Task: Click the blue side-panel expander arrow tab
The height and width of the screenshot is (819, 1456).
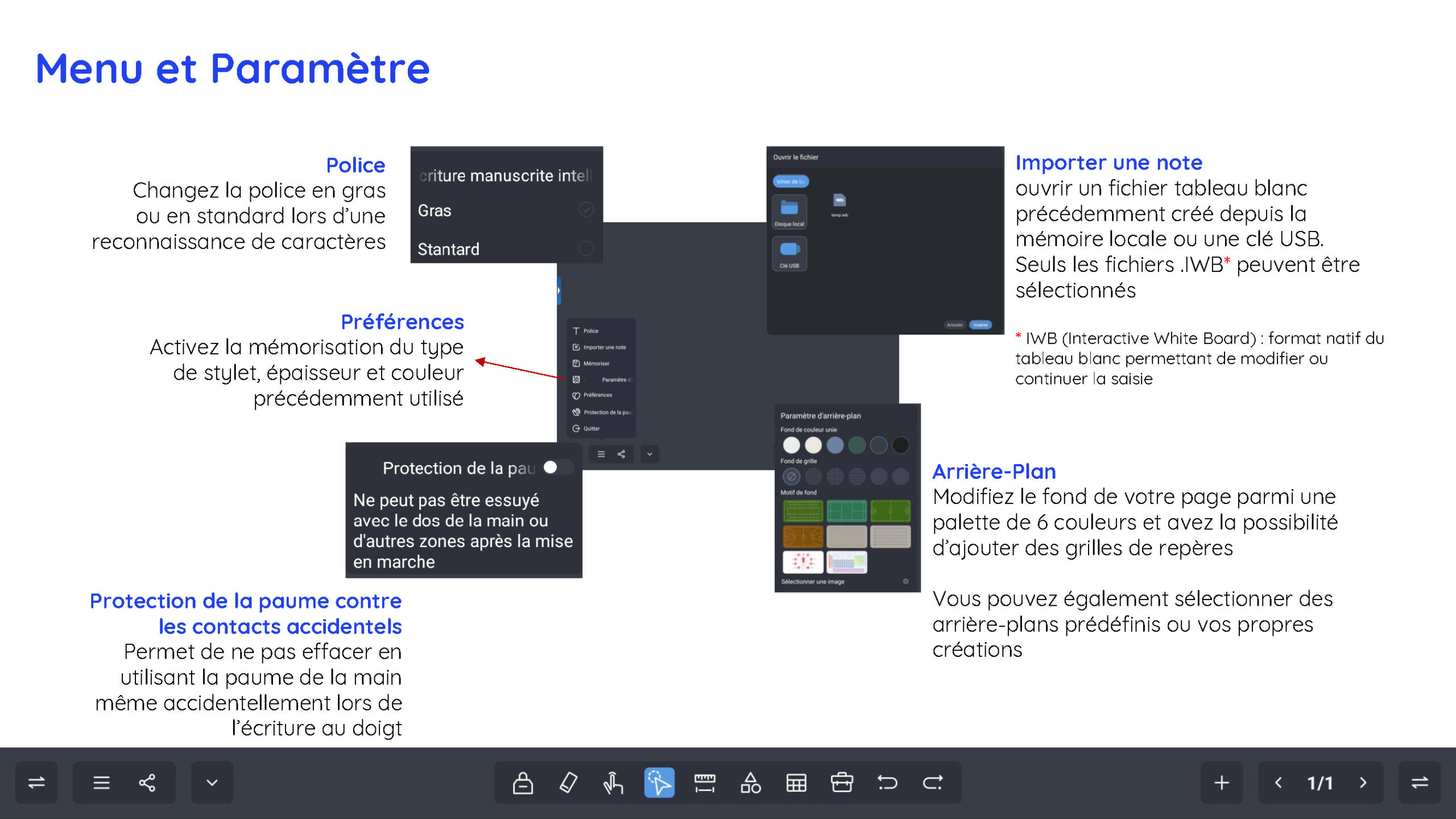Action: coord(559,291)
